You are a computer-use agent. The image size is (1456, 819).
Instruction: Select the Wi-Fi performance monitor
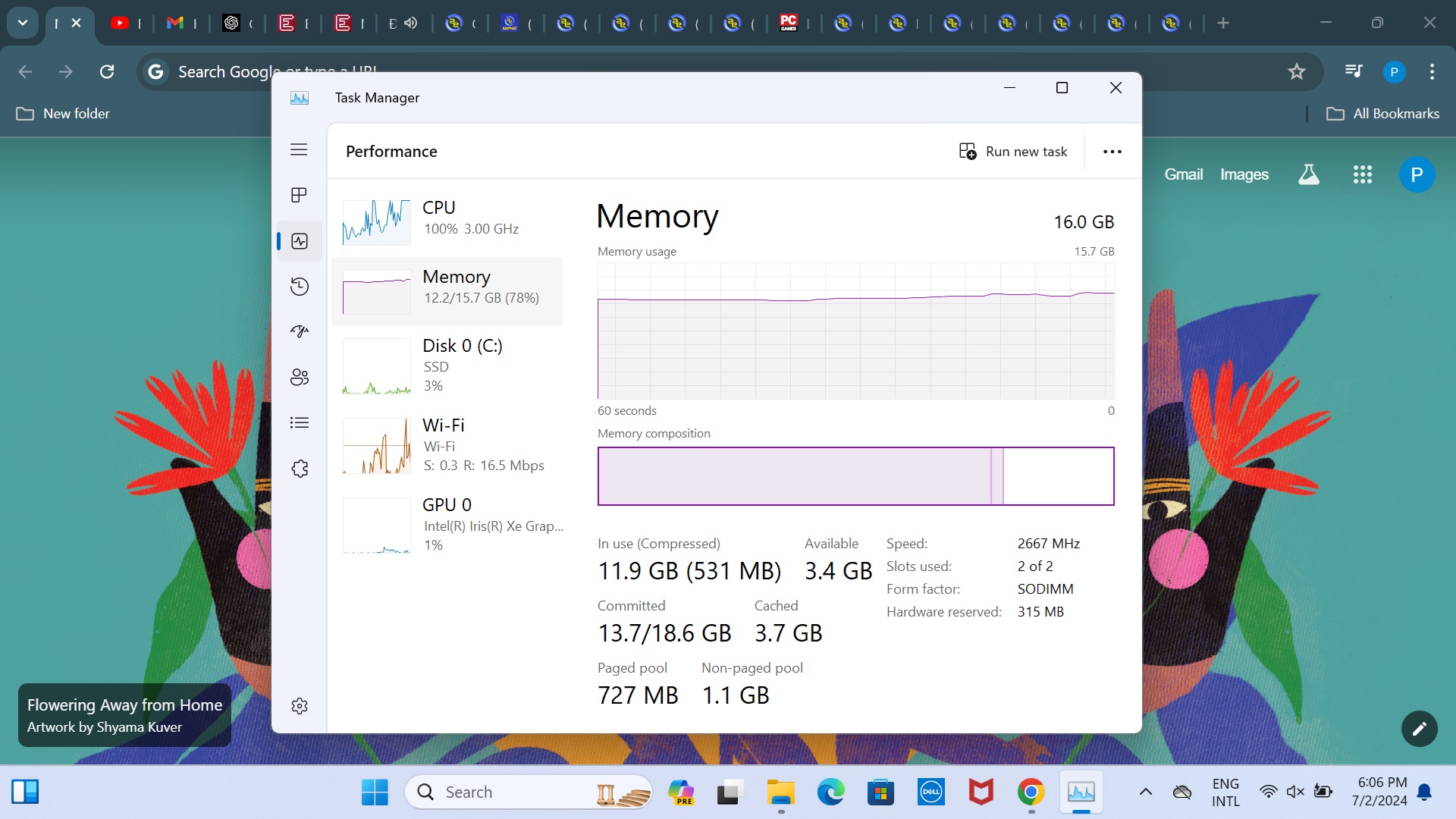click(x=449, y=443)
